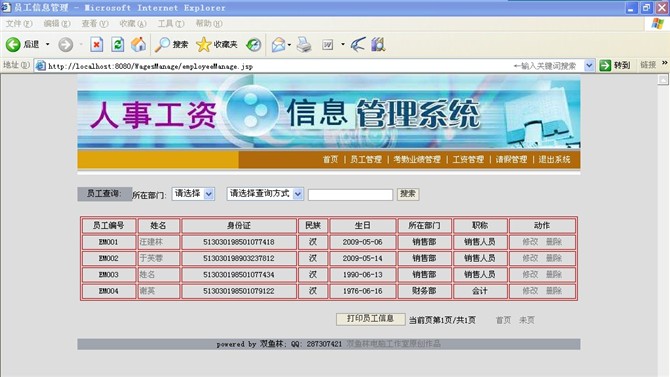Click 删除 for employee EM004
This screenshot has height=377, width=670.
[554, 291]
